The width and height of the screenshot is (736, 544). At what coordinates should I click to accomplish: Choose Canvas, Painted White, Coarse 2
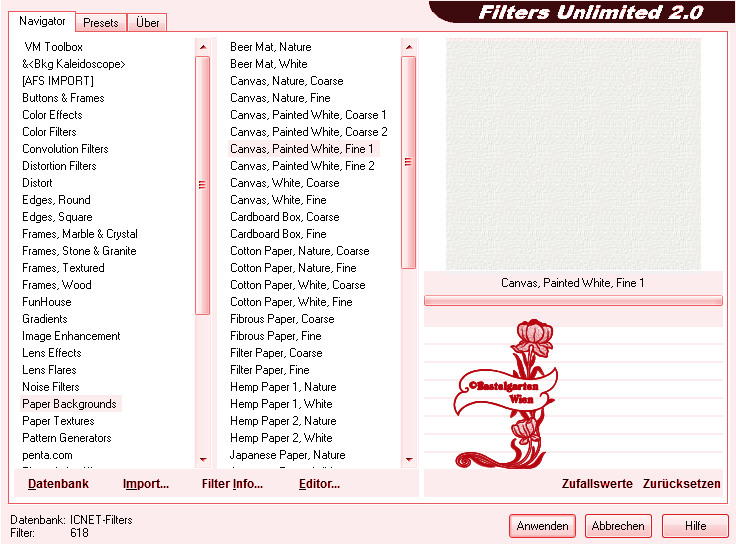309,131
